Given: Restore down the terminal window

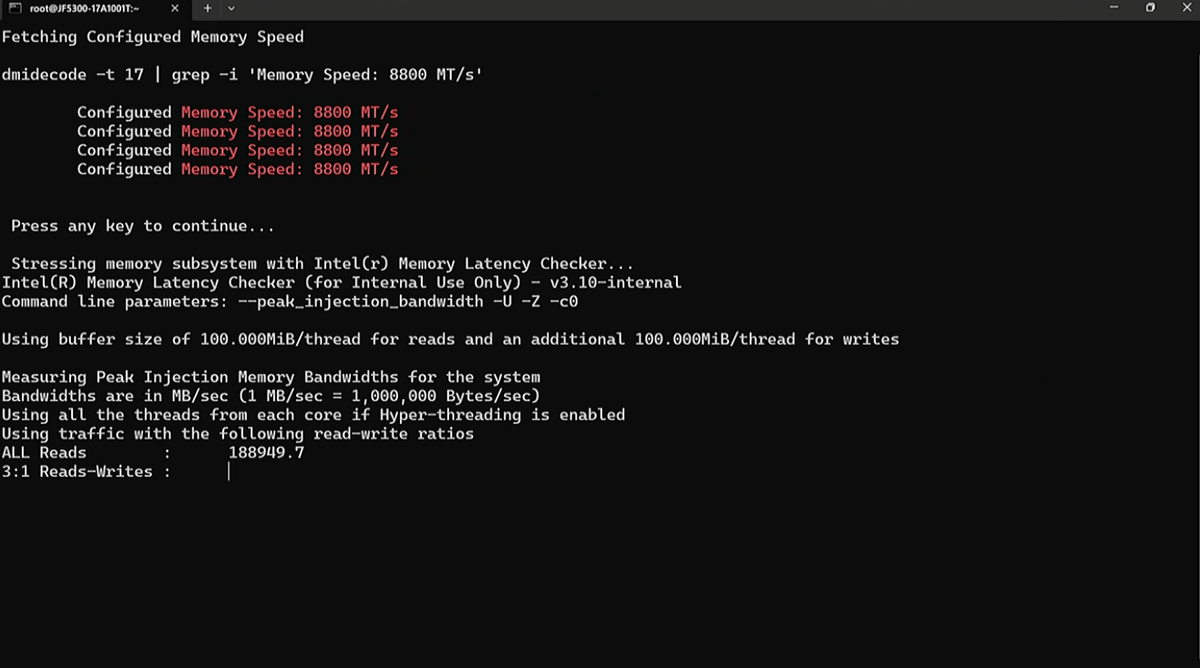Looking at the screenshot, I should click(x=1150, y=8).
